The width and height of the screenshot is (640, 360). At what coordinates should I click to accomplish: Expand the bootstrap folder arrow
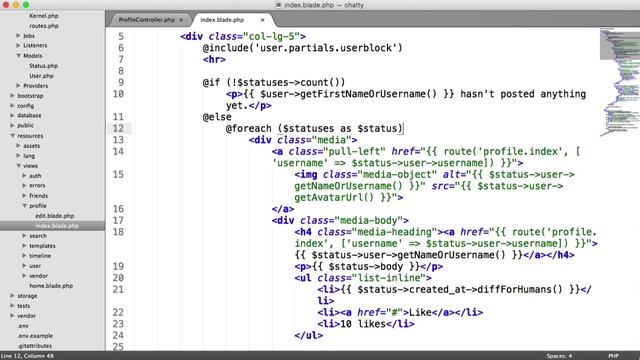pos(12,96)
